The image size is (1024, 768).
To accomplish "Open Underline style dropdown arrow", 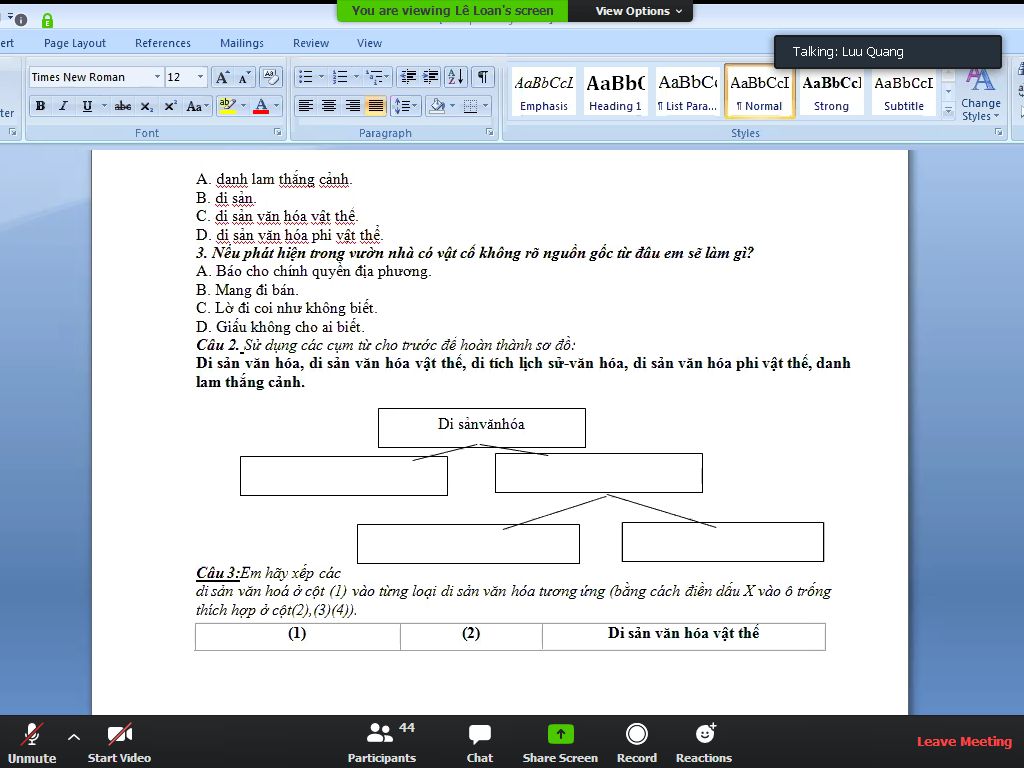I will click(103, 106).
